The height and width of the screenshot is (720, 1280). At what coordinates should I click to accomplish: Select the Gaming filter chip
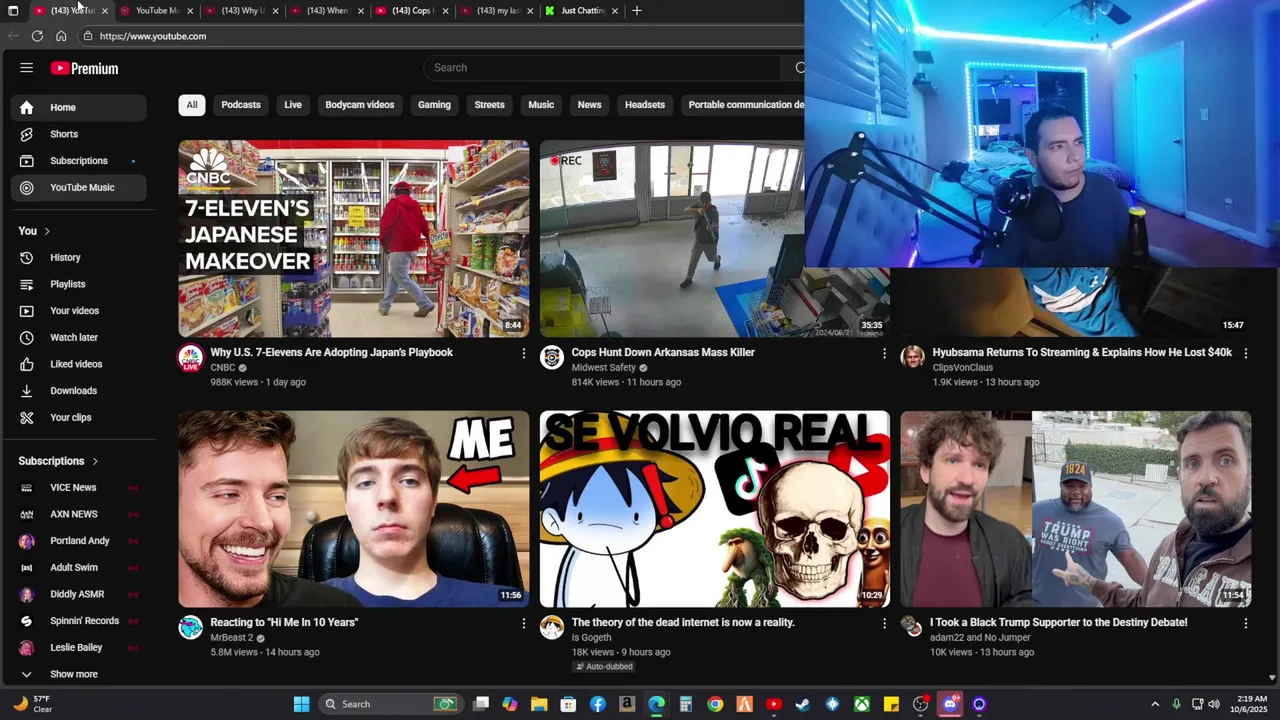tap(434, 105)
